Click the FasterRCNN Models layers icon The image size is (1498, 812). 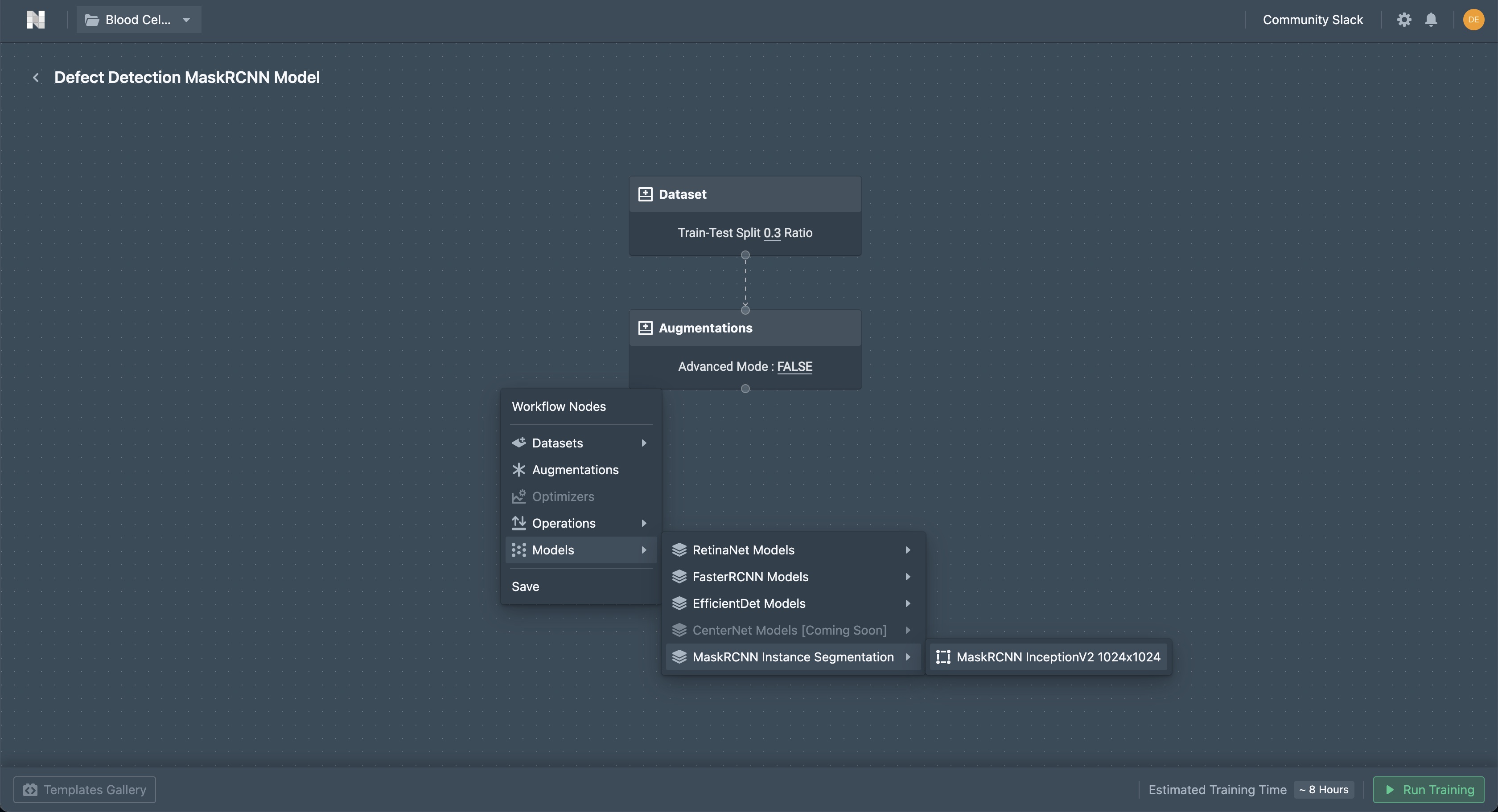[x=679, y=577]
